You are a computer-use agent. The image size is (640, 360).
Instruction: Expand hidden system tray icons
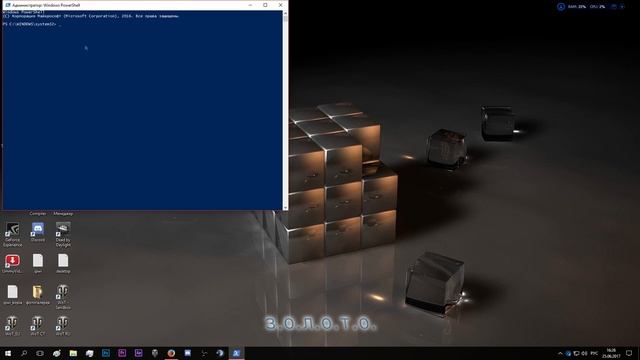click(560, 353)
